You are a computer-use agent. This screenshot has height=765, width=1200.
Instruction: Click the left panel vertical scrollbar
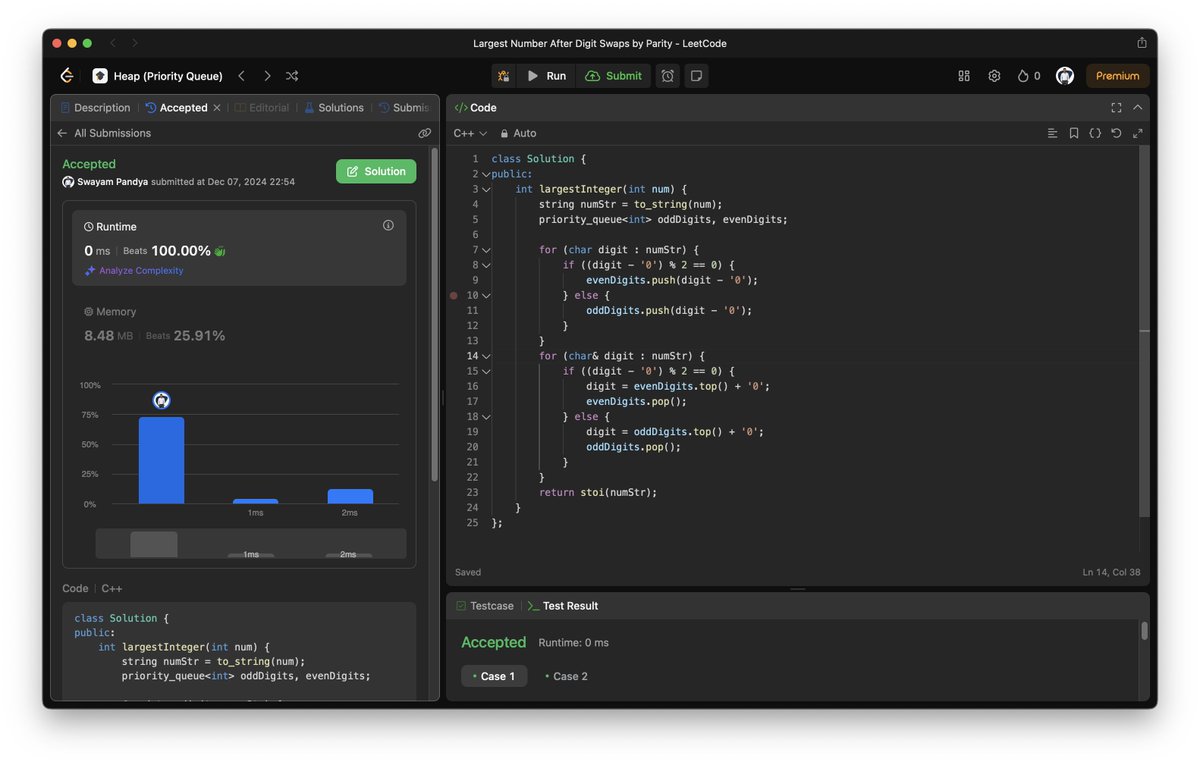point(434,314)
